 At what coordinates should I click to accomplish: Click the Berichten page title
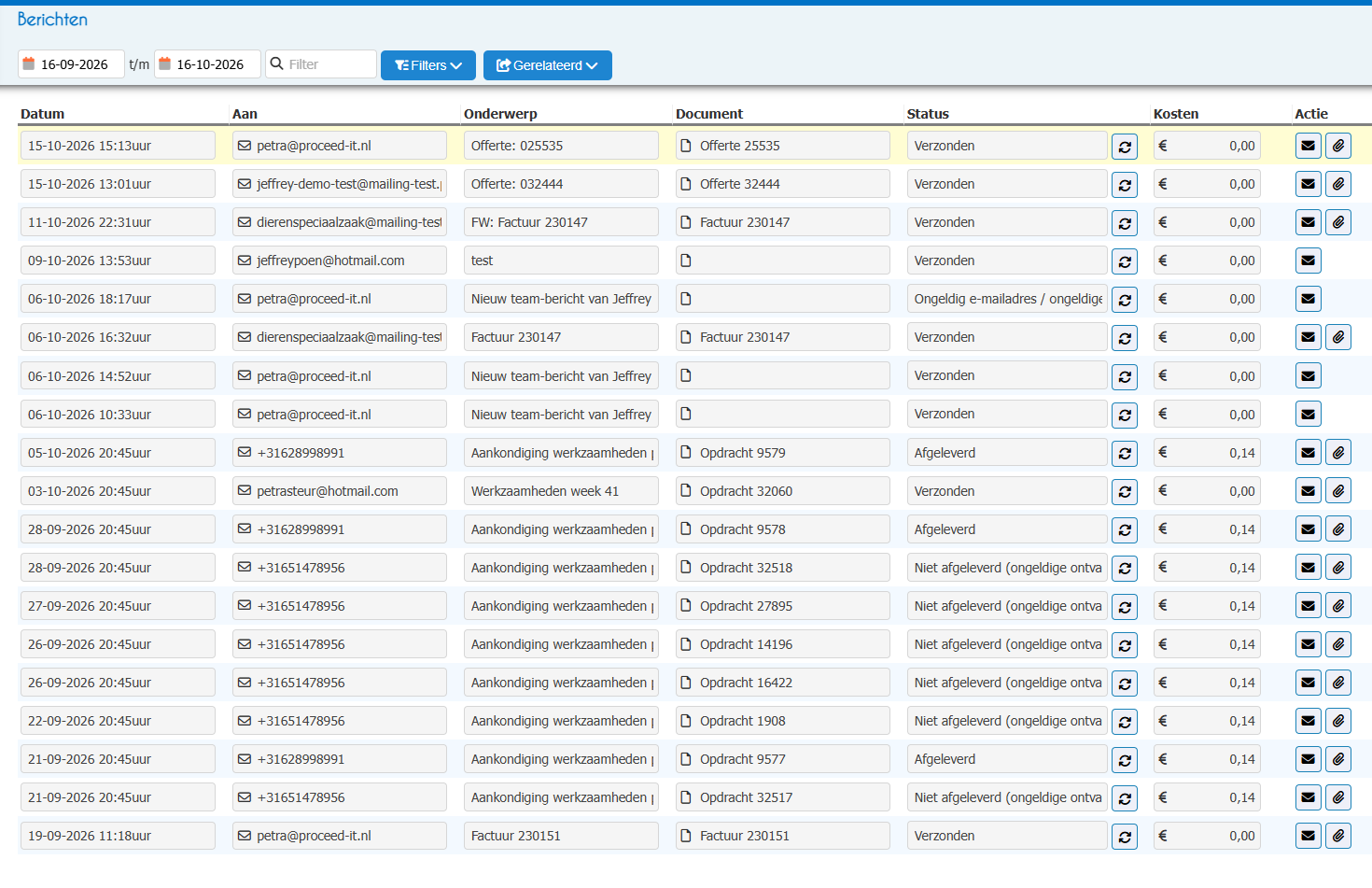pos(52,20)
